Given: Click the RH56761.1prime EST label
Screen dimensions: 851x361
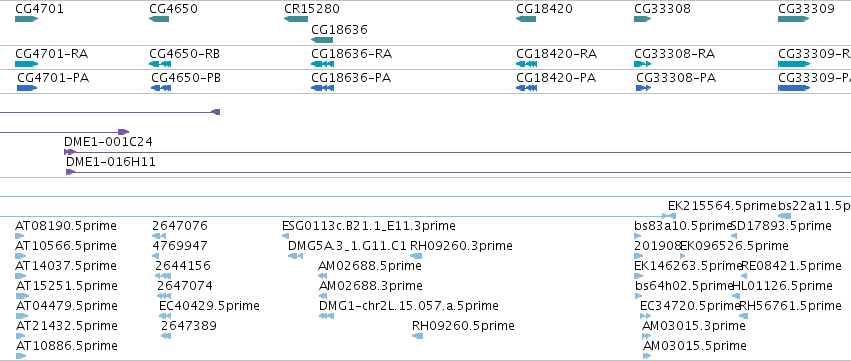Looking at the screenshot, I should click(791, 306).
